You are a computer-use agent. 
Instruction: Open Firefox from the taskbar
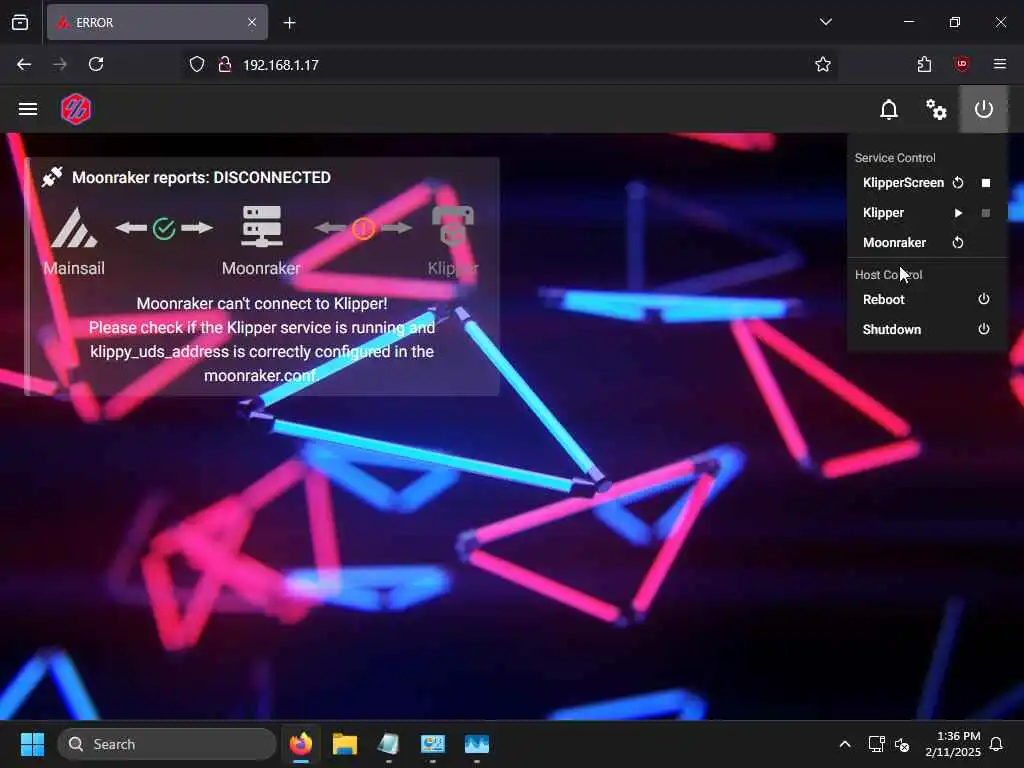coord(301,744)
